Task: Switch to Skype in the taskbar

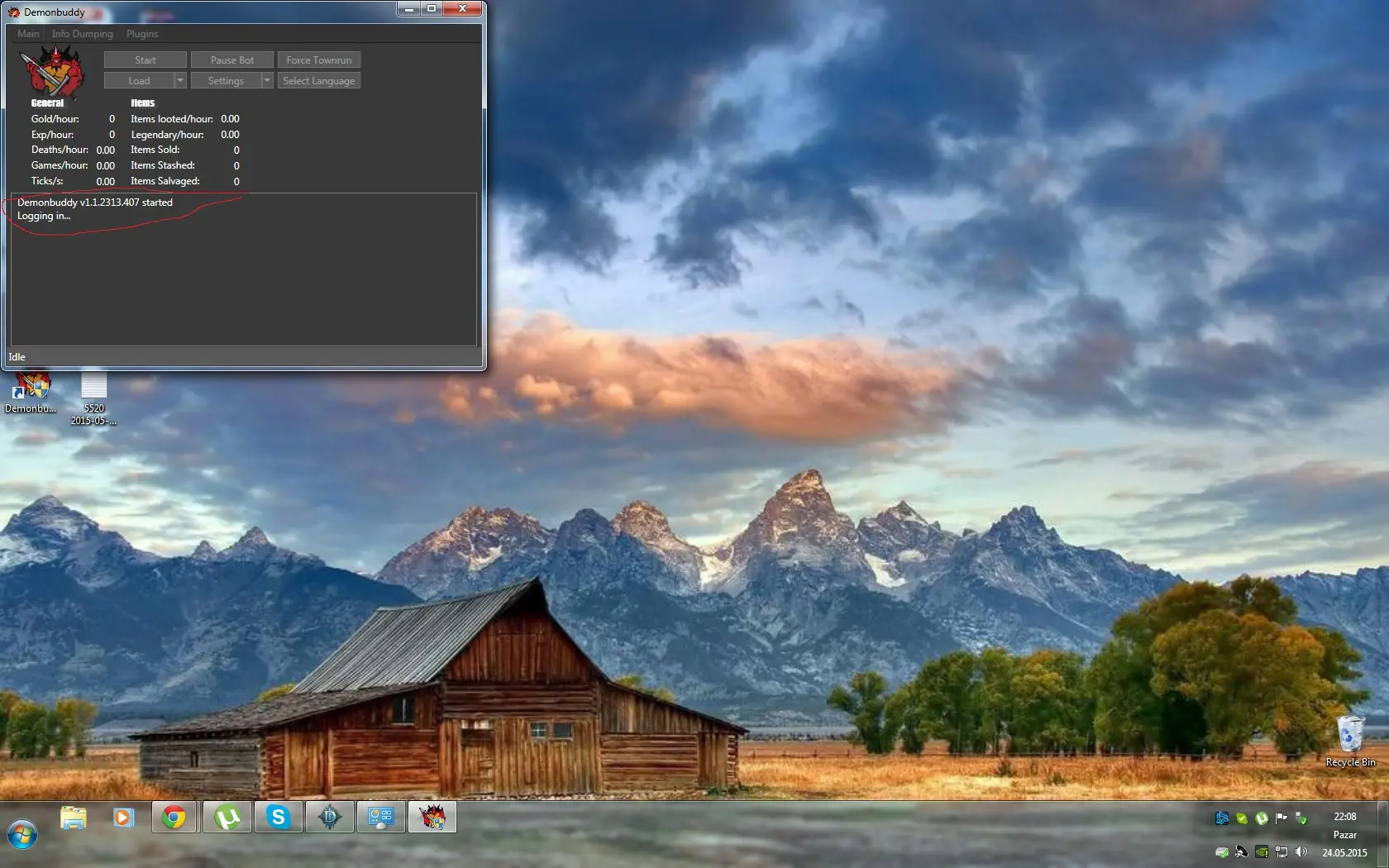Action: click(x=279, y=818)
